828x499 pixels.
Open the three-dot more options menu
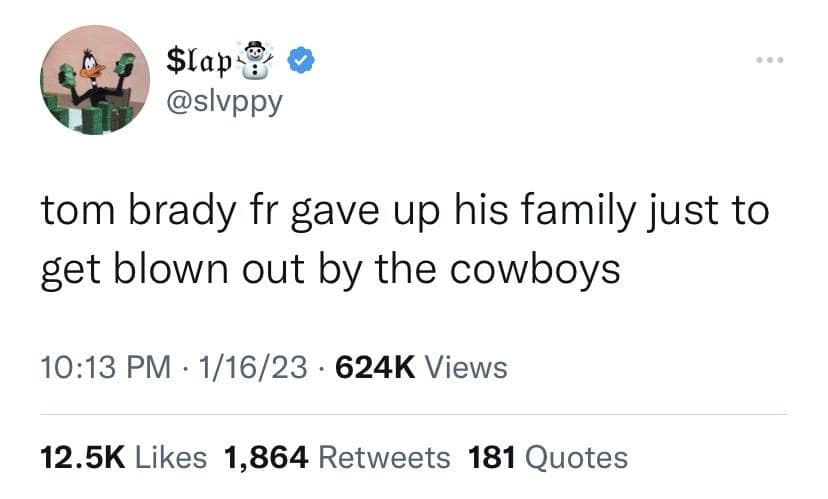coord(769,61)
